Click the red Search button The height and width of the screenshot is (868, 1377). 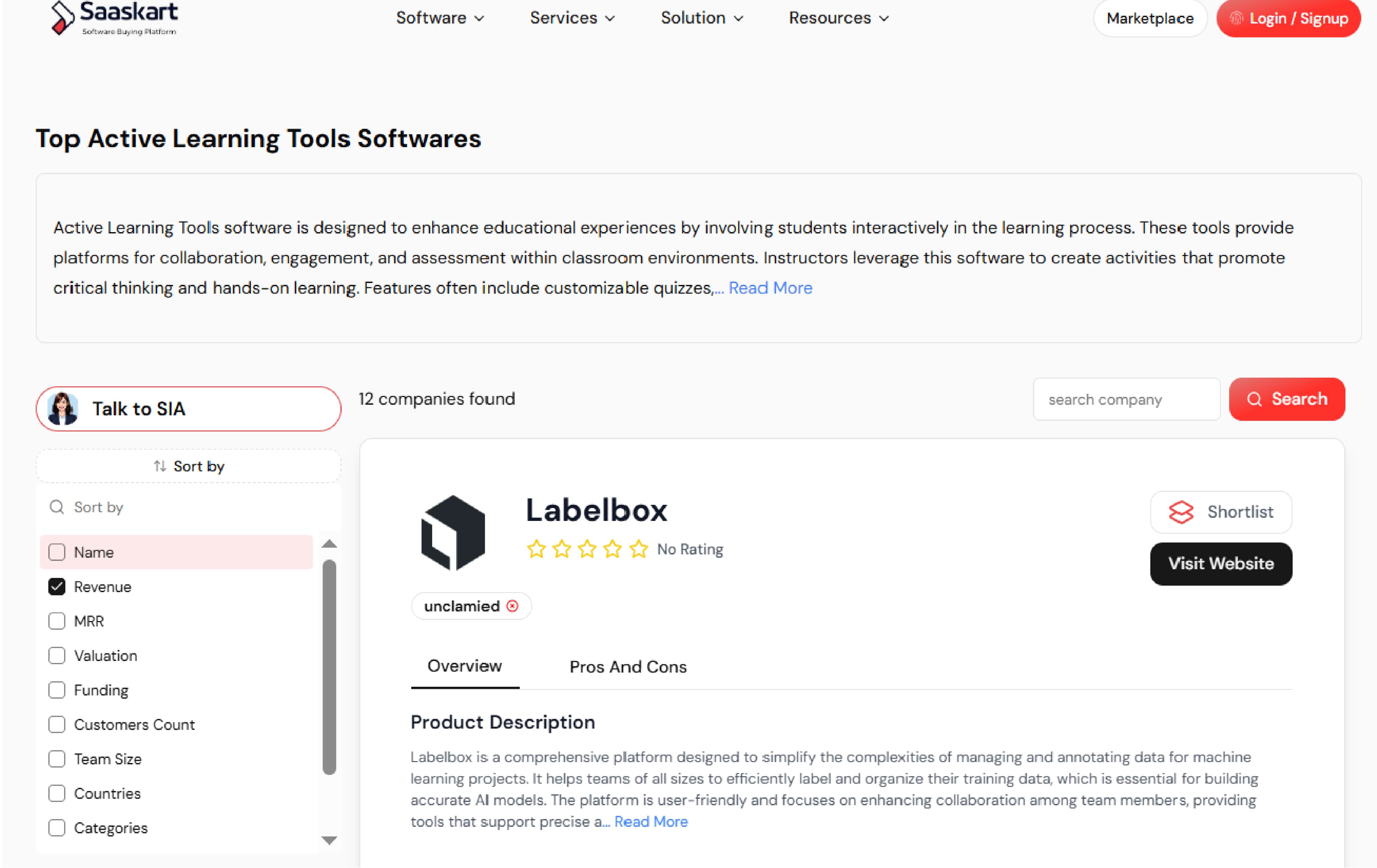click(1287, 399)
